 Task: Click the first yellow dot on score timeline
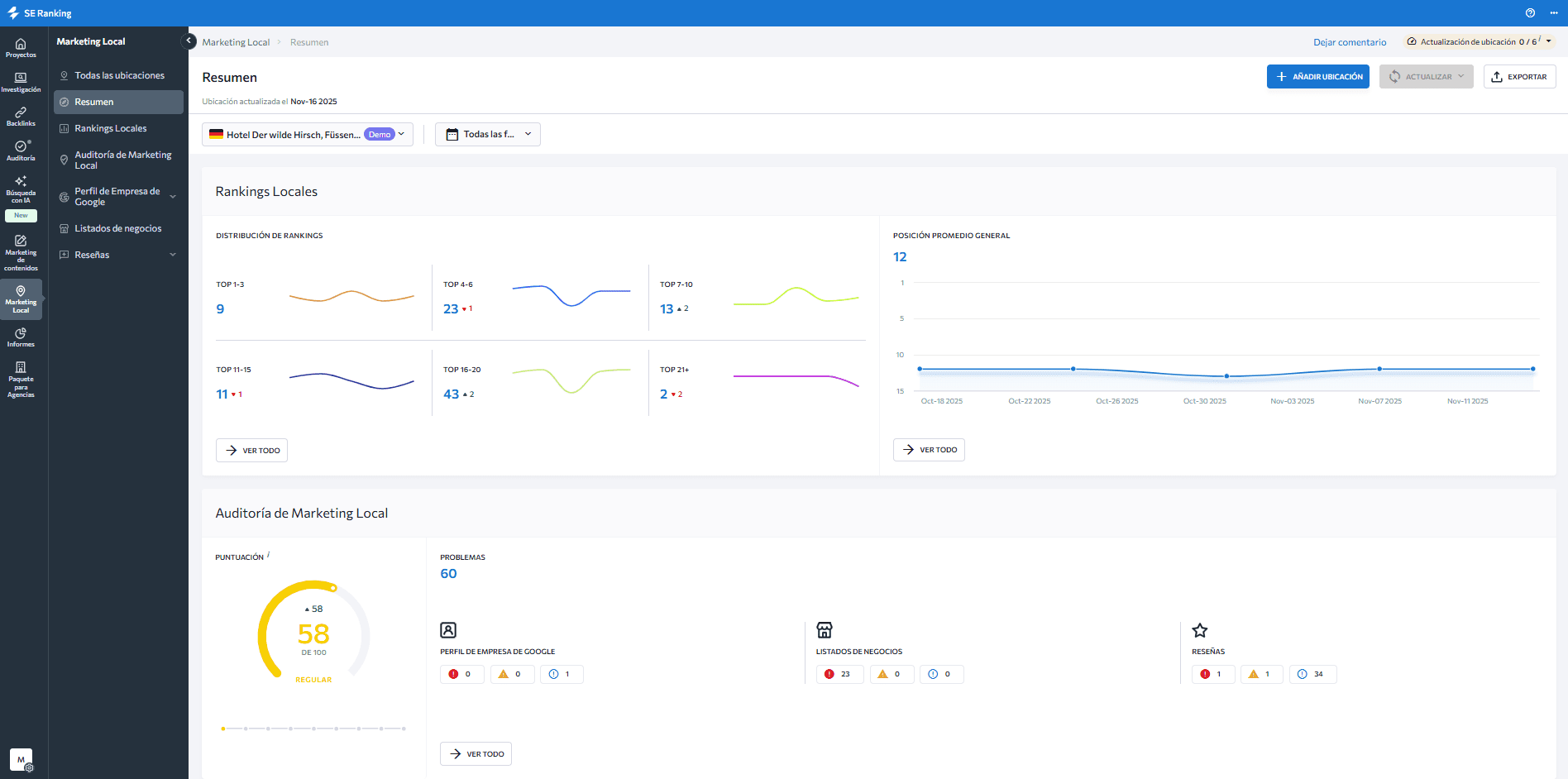223,729
